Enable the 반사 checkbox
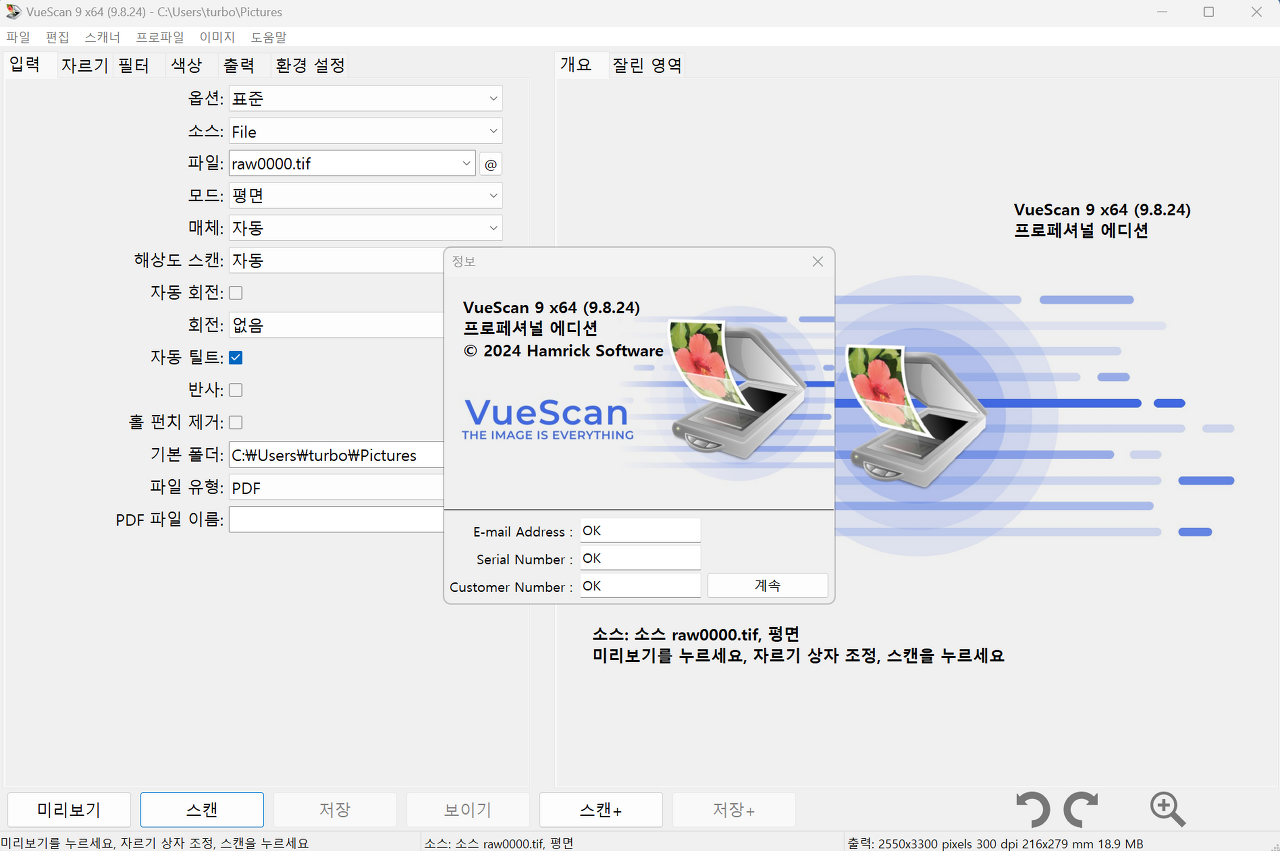Image resolution: width=1280 pixels, height=851 pixels. [x=236, y=390]
